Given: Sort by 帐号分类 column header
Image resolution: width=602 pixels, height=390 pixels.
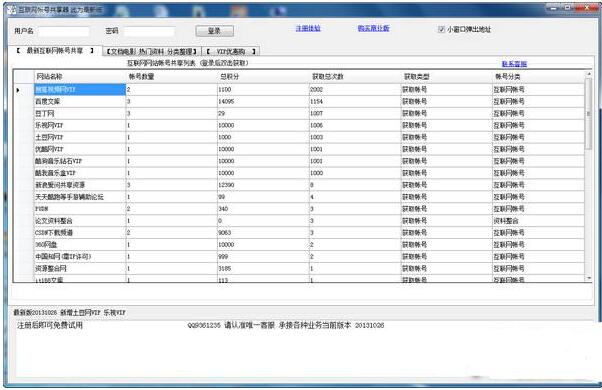Looking at the screenshot, I should coord(538,77).
